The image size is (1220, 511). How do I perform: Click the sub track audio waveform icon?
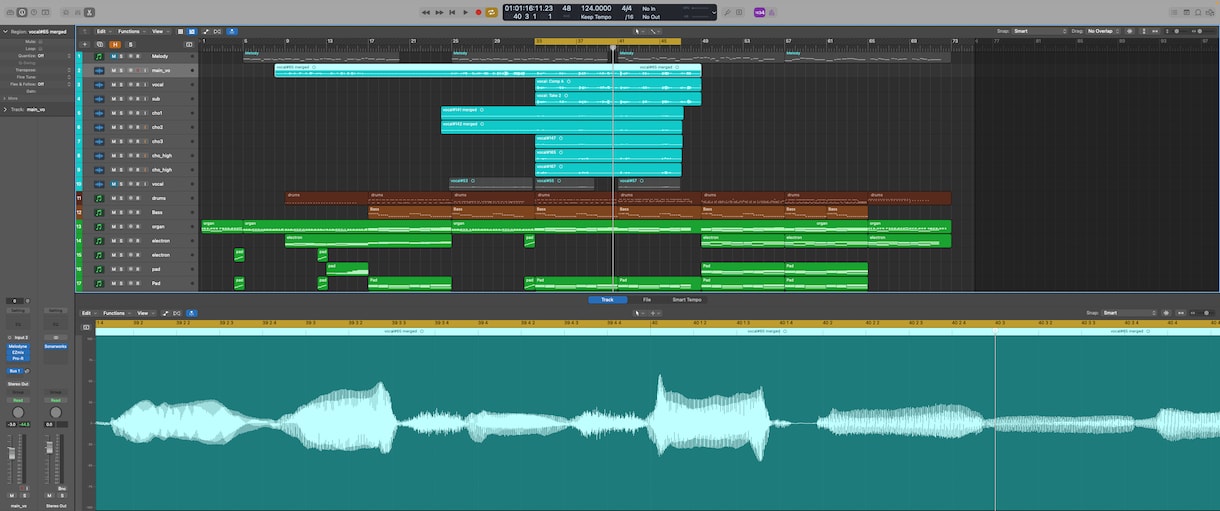pyautogui.click(x=99, y=99)
